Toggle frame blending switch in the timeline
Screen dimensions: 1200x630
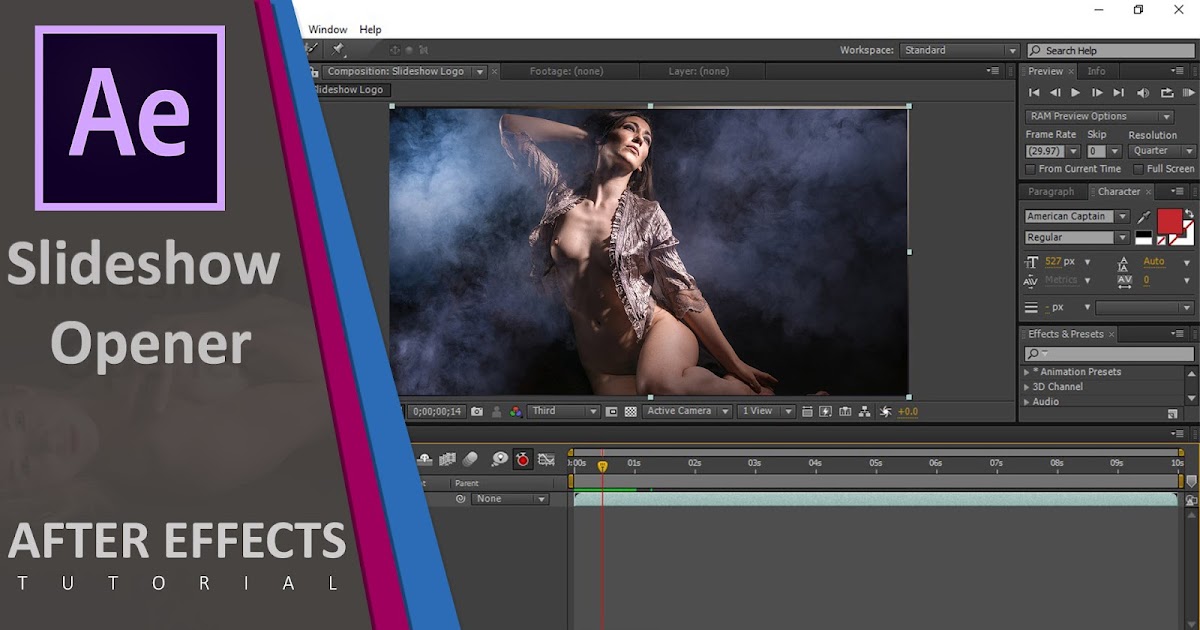pos(447,459)
